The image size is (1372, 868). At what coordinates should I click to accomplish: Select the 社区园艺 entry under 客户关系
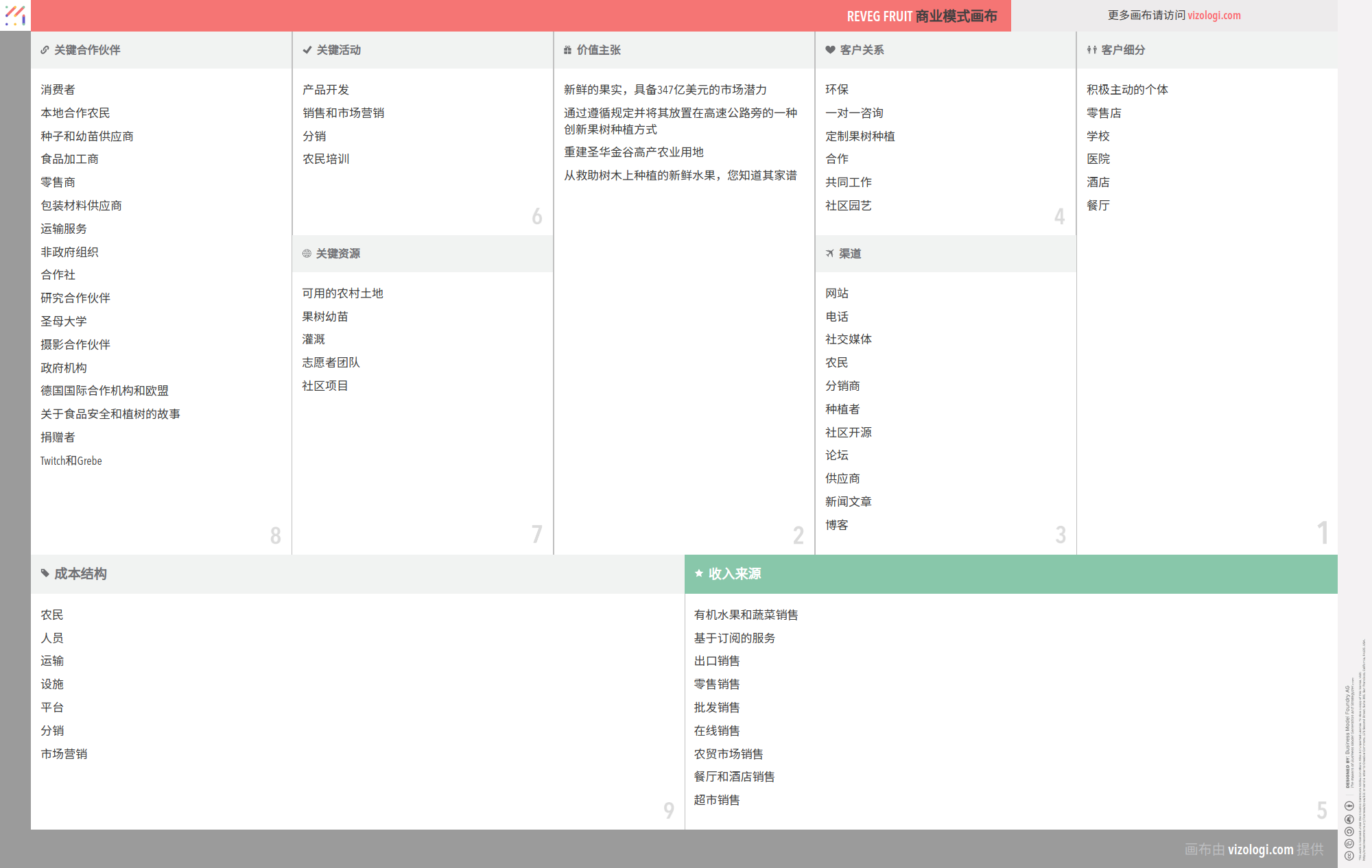[849, 205]
